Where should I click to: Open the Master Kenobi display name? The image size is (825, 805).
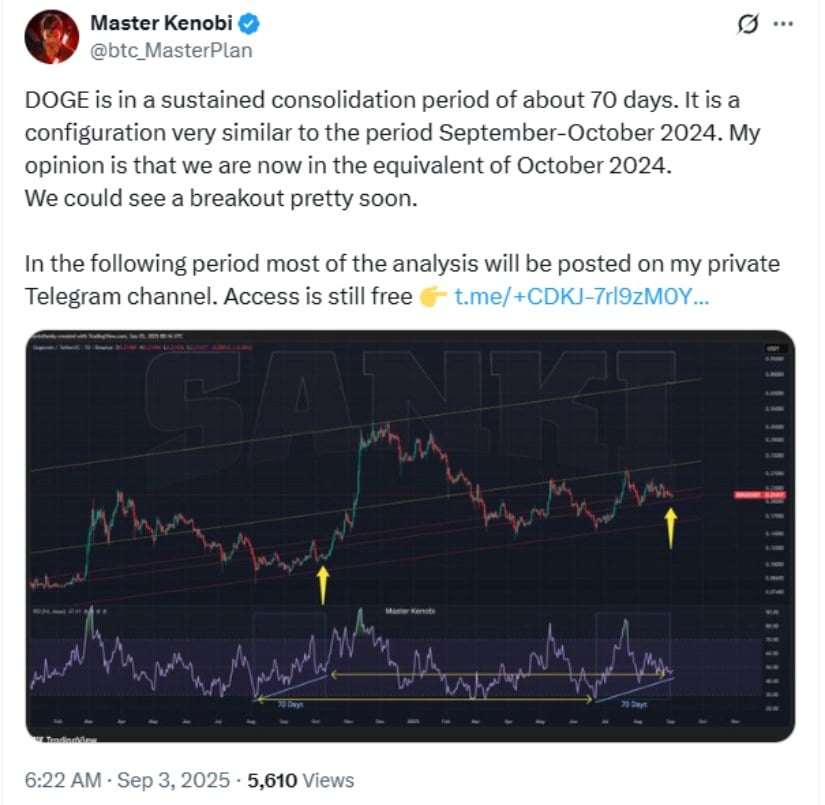click(x=162, y=23)
